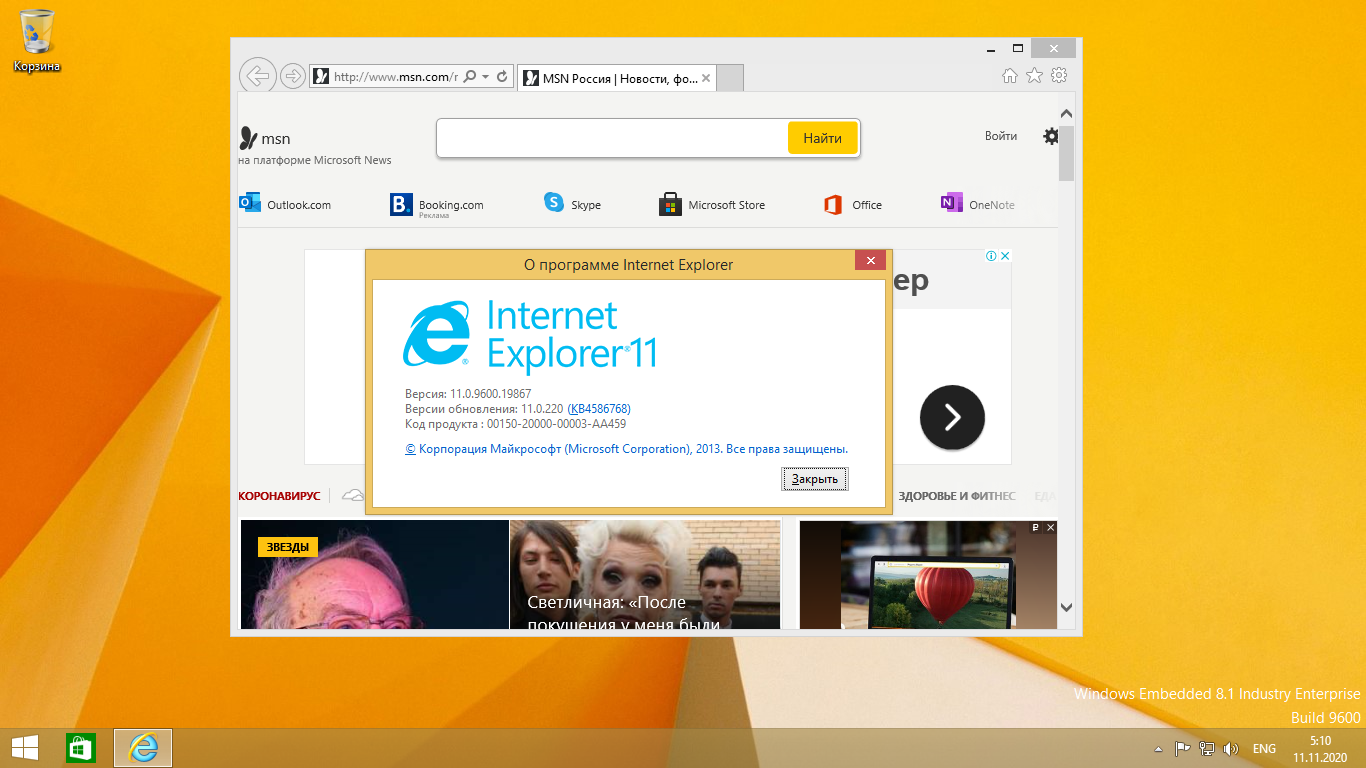Click the ENG language indicator
Image resolution: width=1366 pixels, height=768 pixels.
(1264, 749)
